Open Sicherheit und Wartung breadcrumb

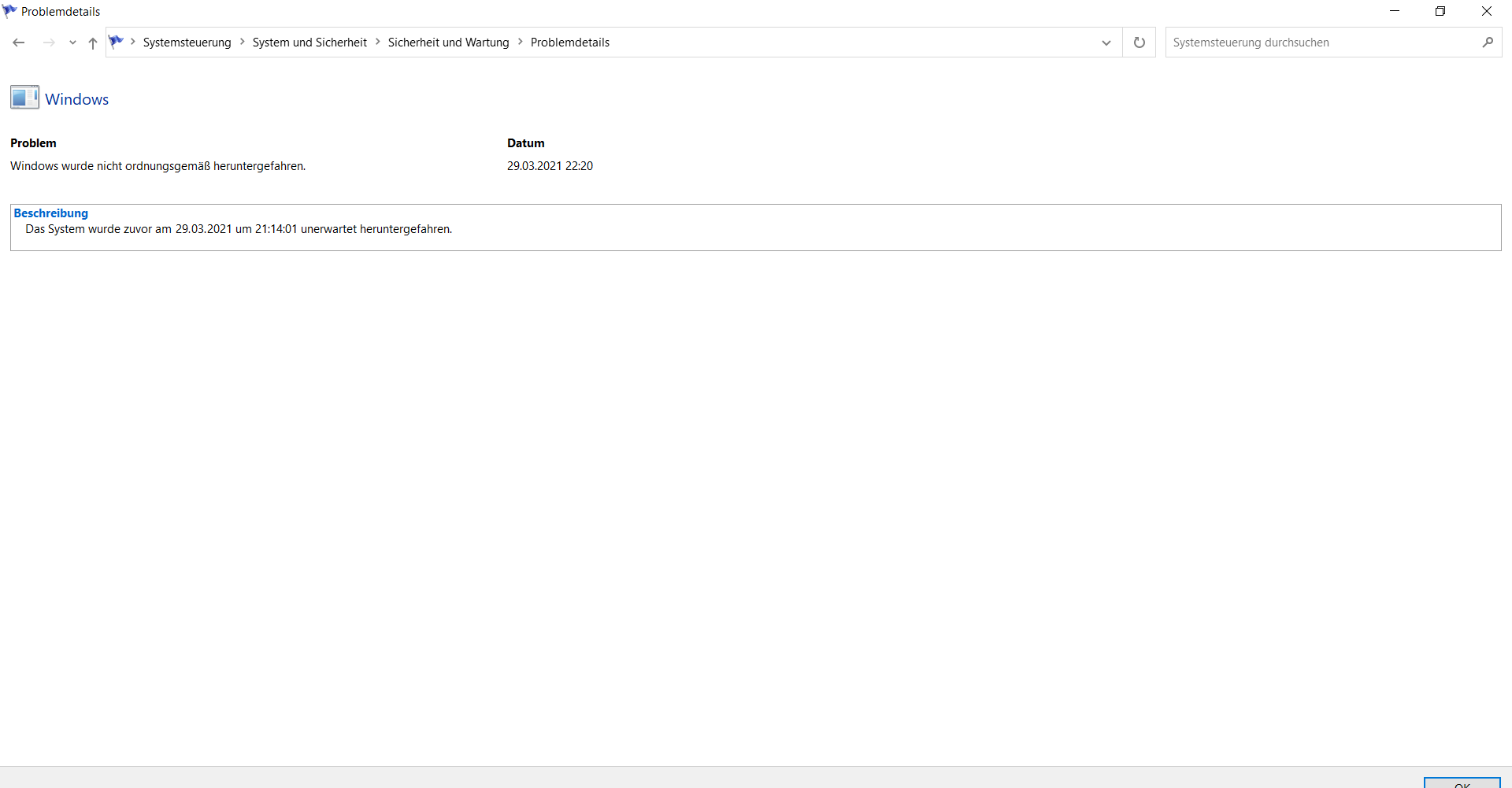[x=449, y=43]
